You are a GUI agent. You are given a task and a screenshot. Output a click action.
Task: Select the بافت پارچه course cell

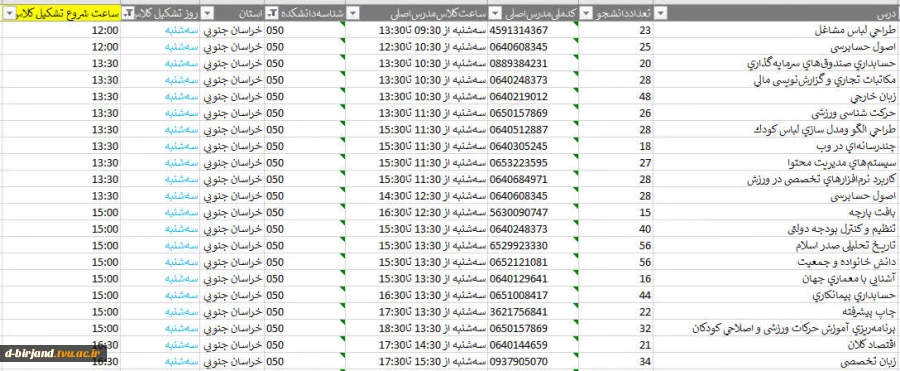click(776, 213)
